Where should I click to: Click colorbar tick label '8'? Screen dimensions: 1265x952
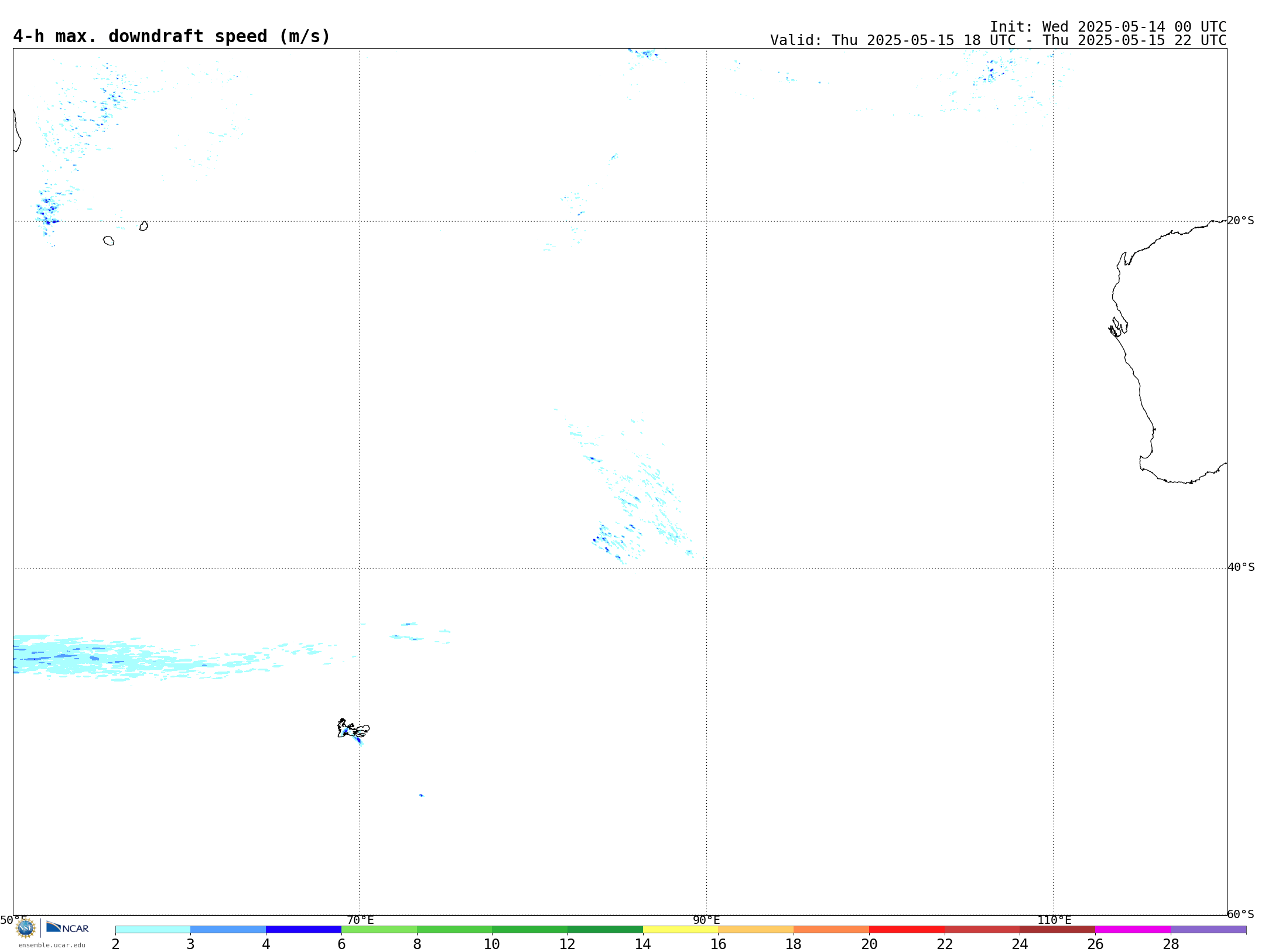[417, 944]
